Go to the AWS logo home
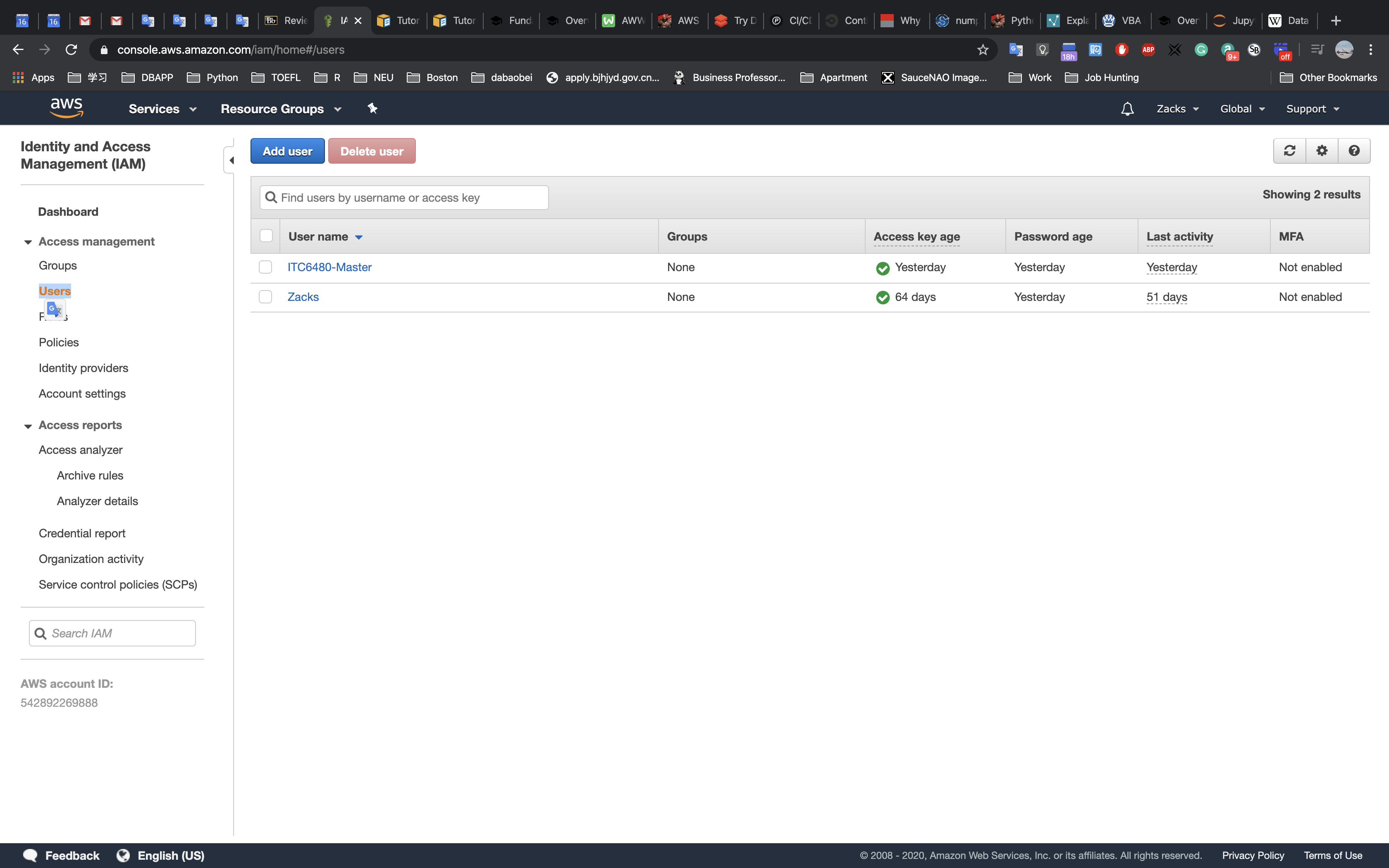1389x868 pixels. (x=67, y=108)
